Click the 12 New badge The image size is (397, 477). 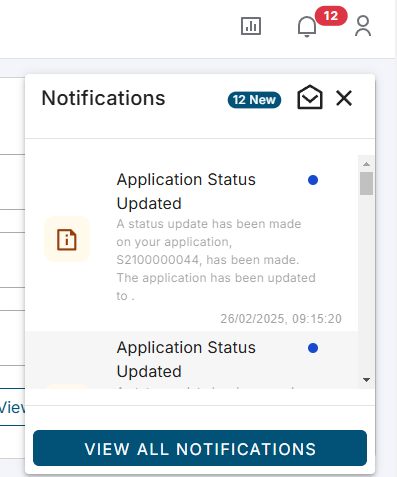[254, 100]
